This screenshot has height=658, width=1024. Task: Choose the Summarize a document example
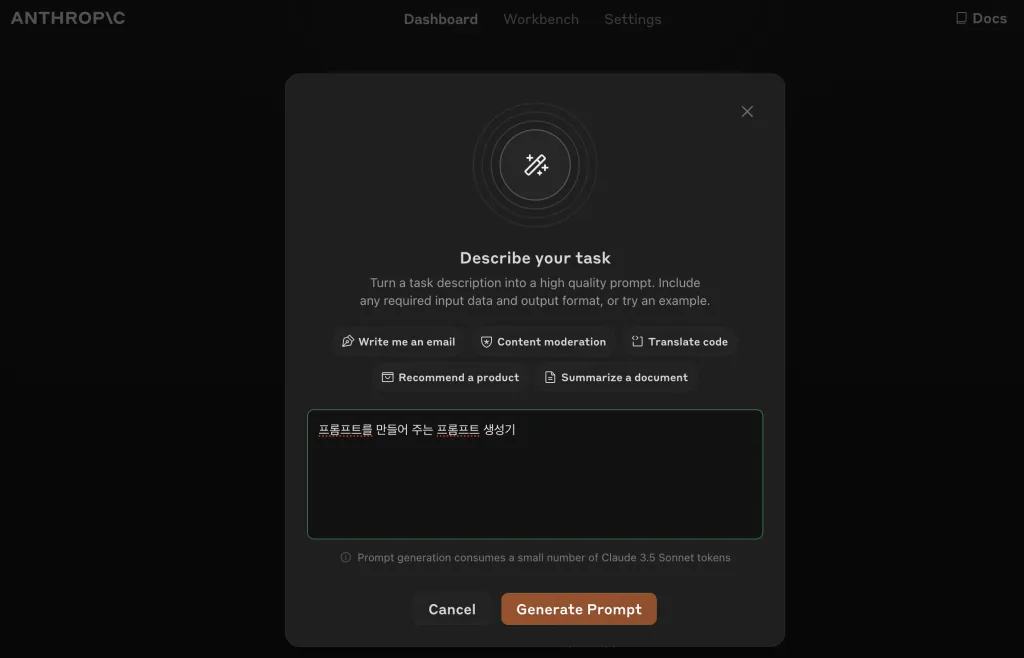[616, 377]
